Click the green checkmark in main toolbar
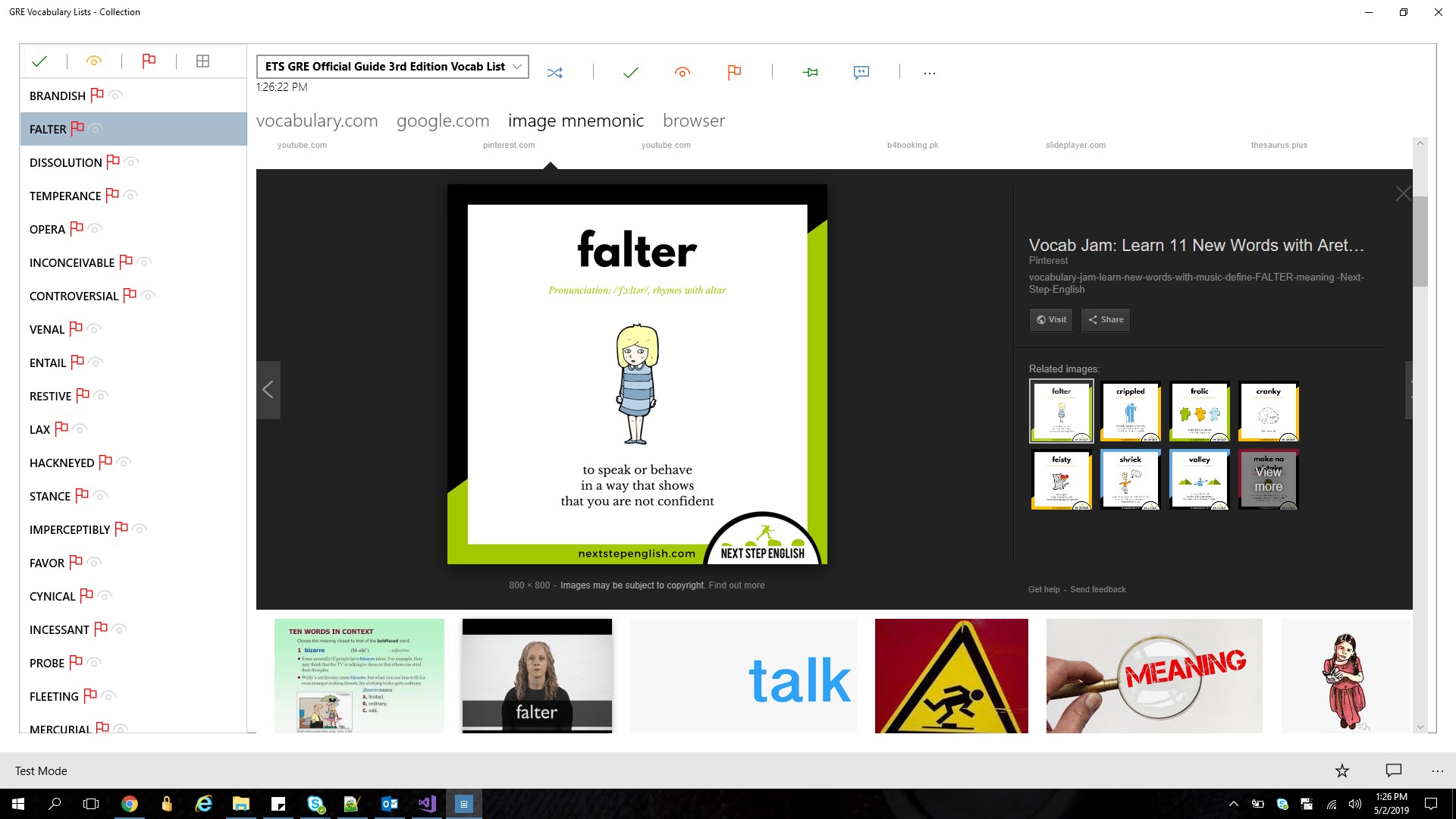 tap(630, 73)
